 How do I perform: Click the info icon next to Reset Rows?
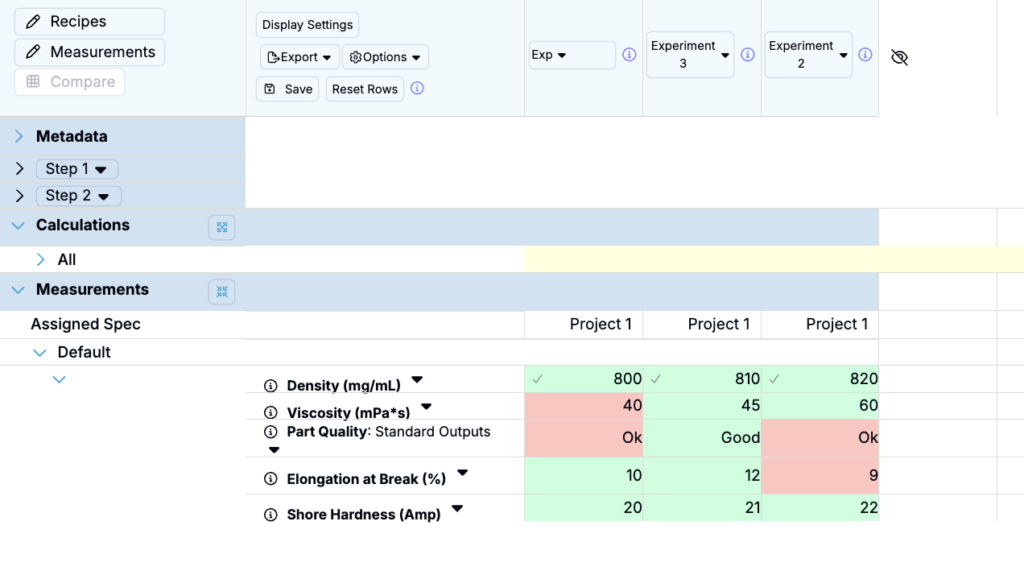tap(417, 88)
